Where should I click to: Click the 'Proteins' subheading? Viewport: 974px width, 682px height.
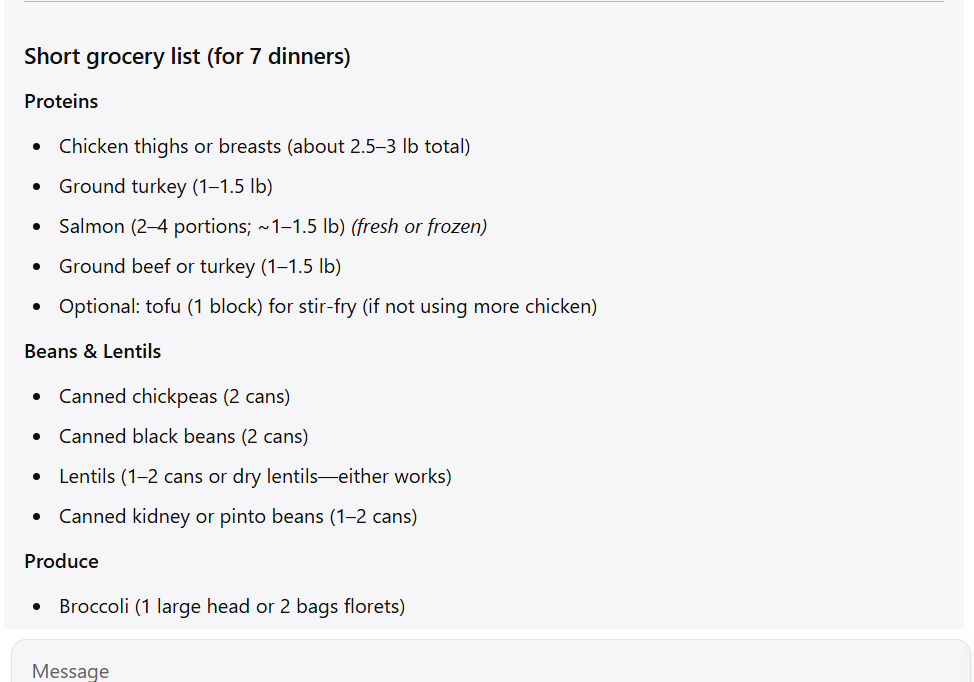pos(61,101)
